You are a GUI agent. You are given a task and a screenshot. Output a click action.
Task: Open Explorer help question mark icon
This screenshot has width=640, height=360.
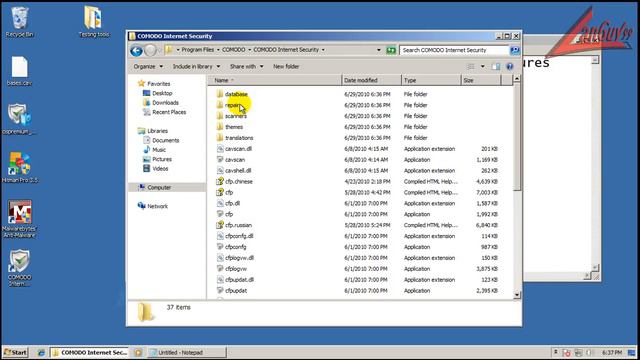(x=509, y=67)
